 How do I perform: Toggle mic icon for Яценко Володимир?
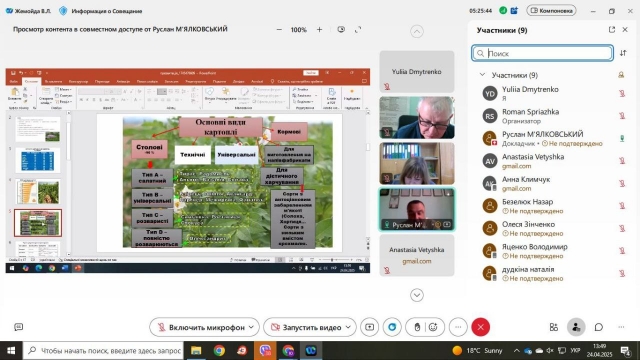[x=622, y=251]
